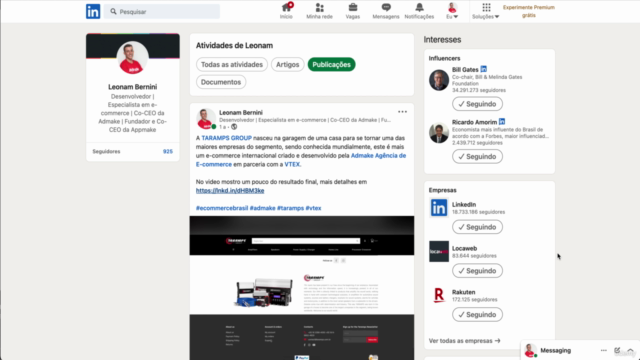
Task: Open TARAMPS GROUP mention link
Action: point(227,138)
